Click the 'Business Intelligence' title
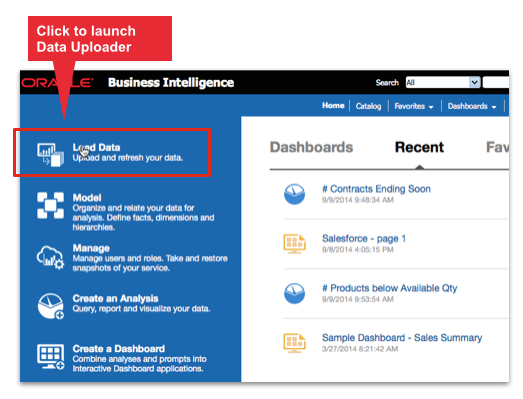523x399 pixels. click(171, 82)
